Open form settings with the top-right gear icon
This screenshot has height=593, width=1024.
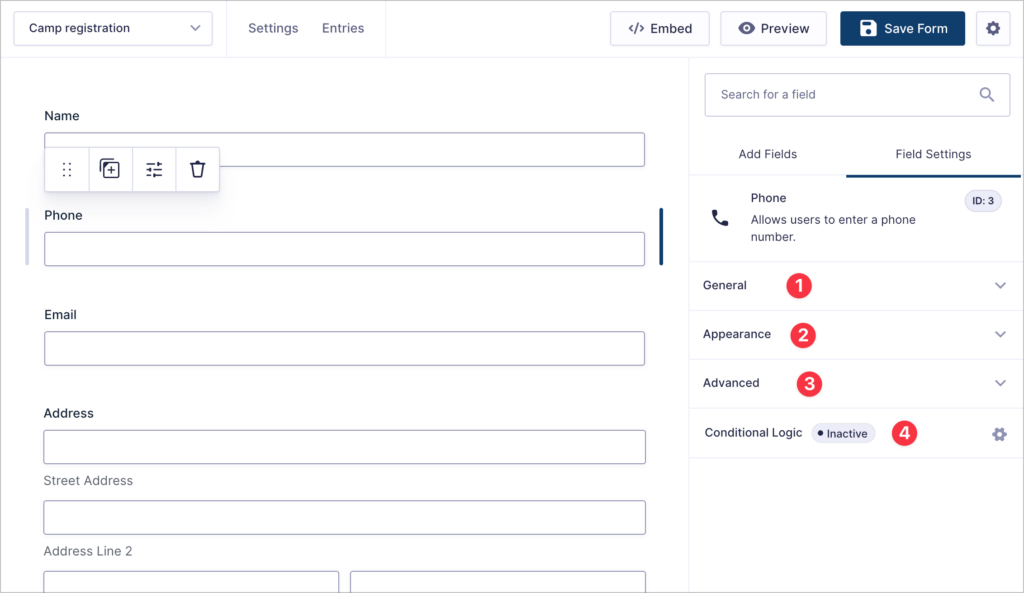point(992,28)
